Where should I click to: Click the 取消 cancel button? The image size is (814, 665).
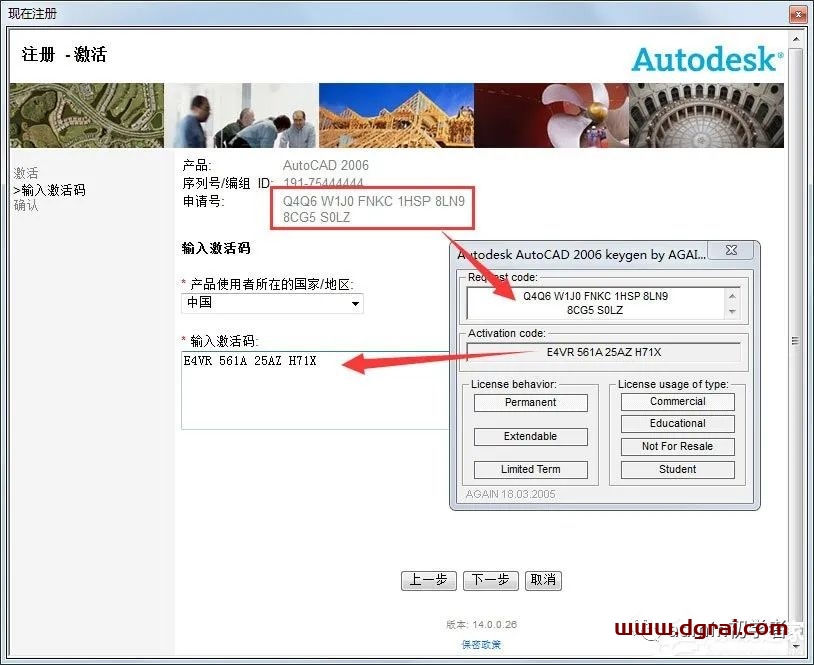click(x=544, y=580)
